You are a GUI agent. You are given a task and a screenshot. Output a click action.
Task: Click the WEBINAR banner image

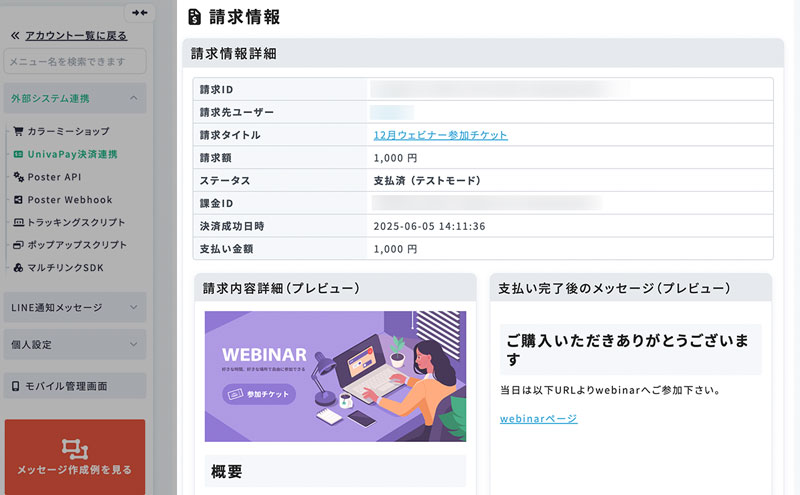coord(335,376)
